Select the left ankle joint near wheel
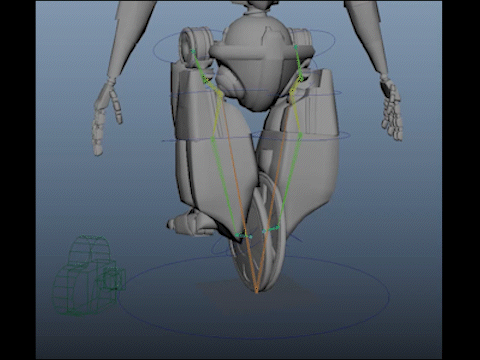This screenshot has width=480, height=360. (238, 235)
